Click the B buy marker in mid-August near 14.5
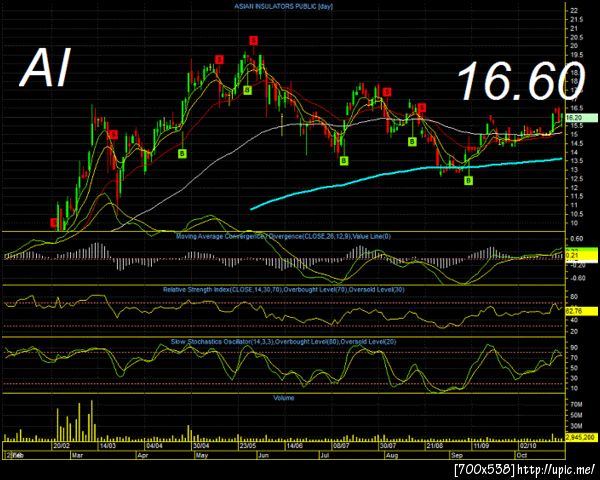 click(412, 142)
